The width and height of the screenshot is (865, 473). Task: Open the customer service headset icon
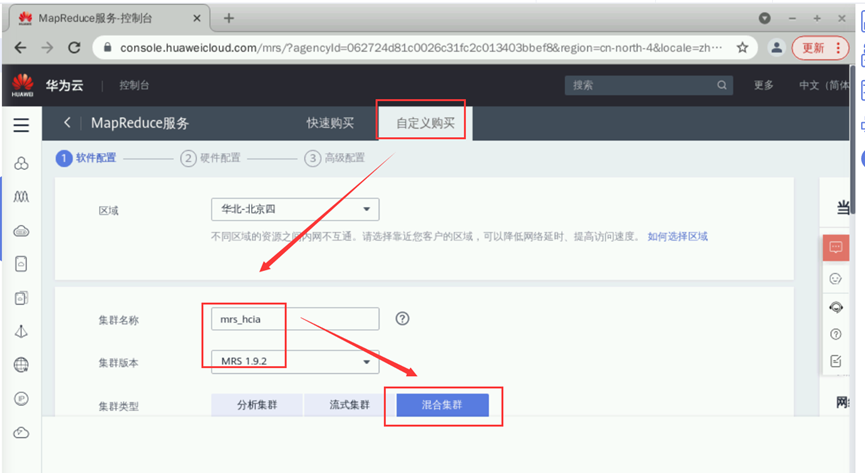836,307
